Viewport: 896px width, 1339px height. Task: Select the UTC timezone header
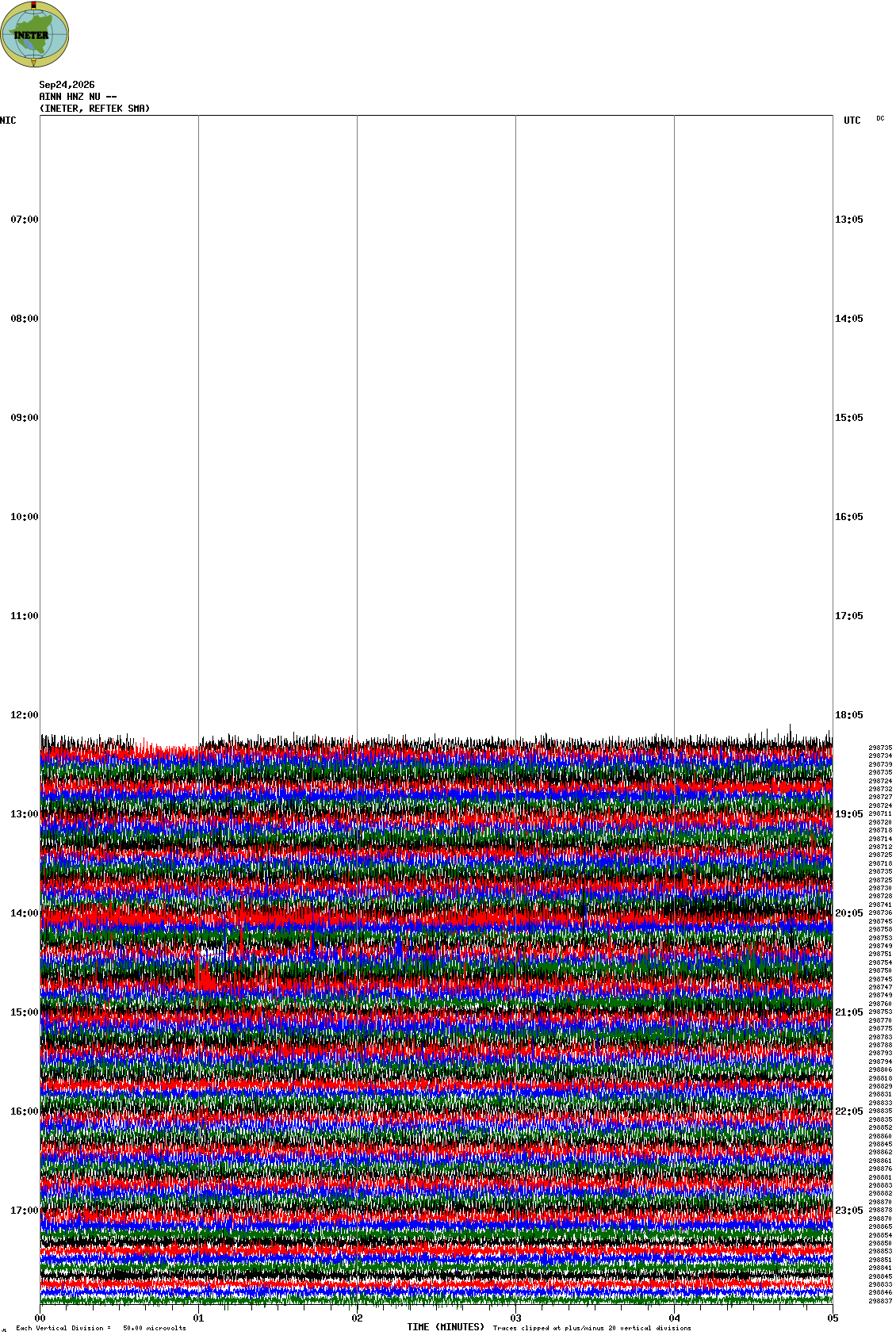pyautogui.click(x=852, y=121)
